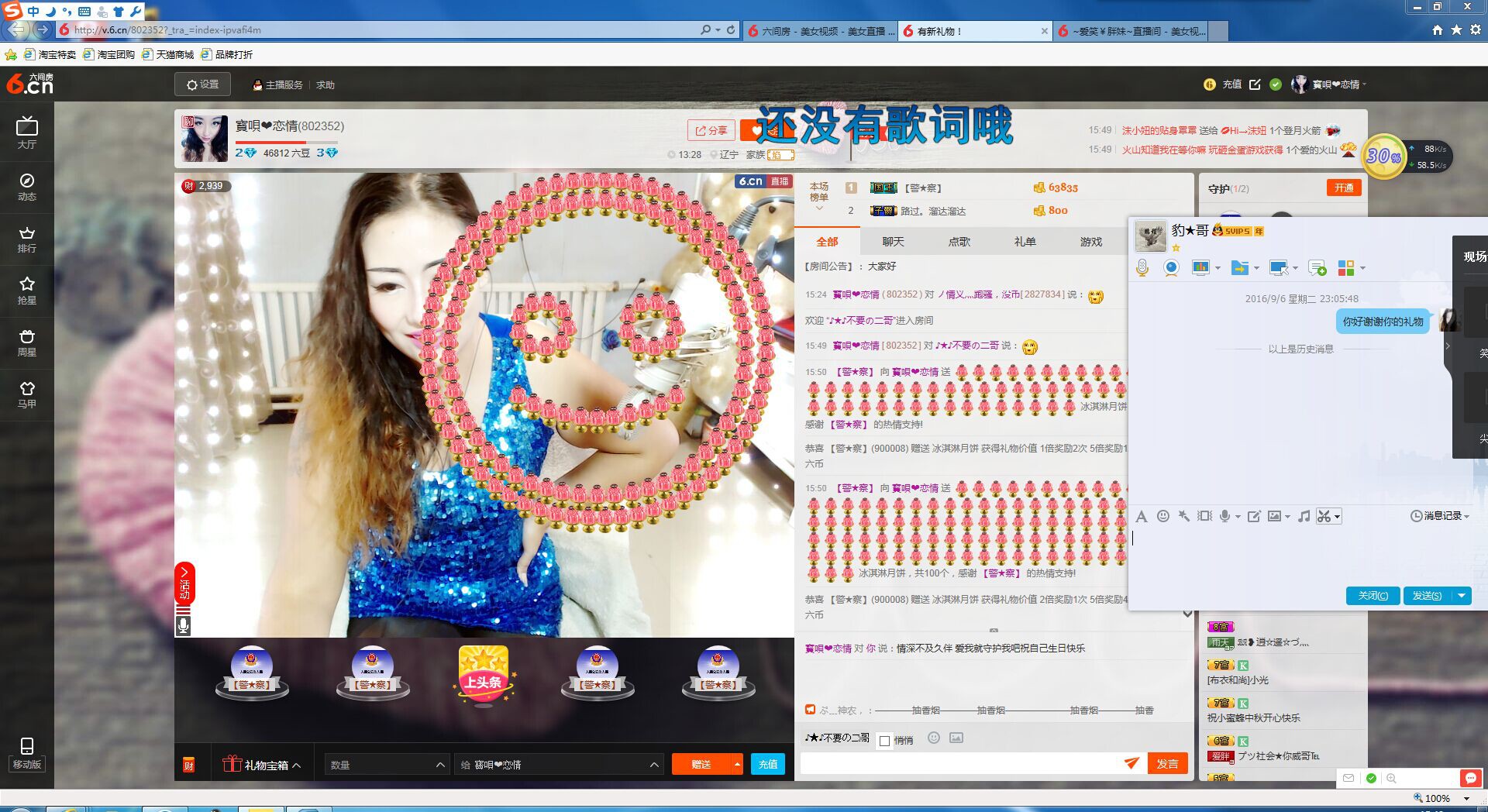Screen dimensions: 1488x812
Task: Expand the 本场榜单 ranking chevron
Action: click(819, 208)
